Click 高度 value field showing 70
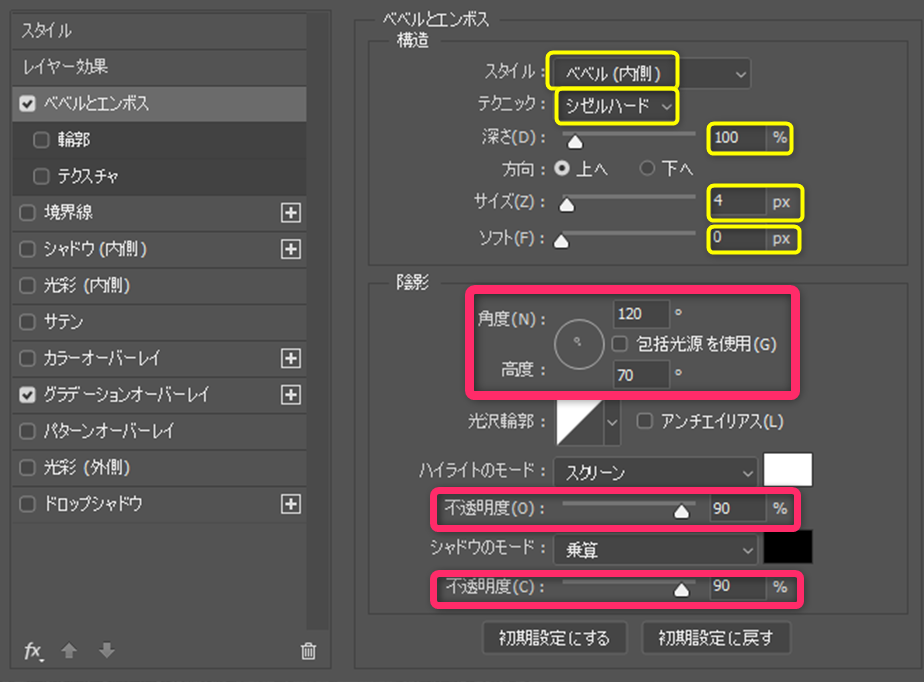The width and height of the screenshot is (924, 682). (x=641, y=375)
